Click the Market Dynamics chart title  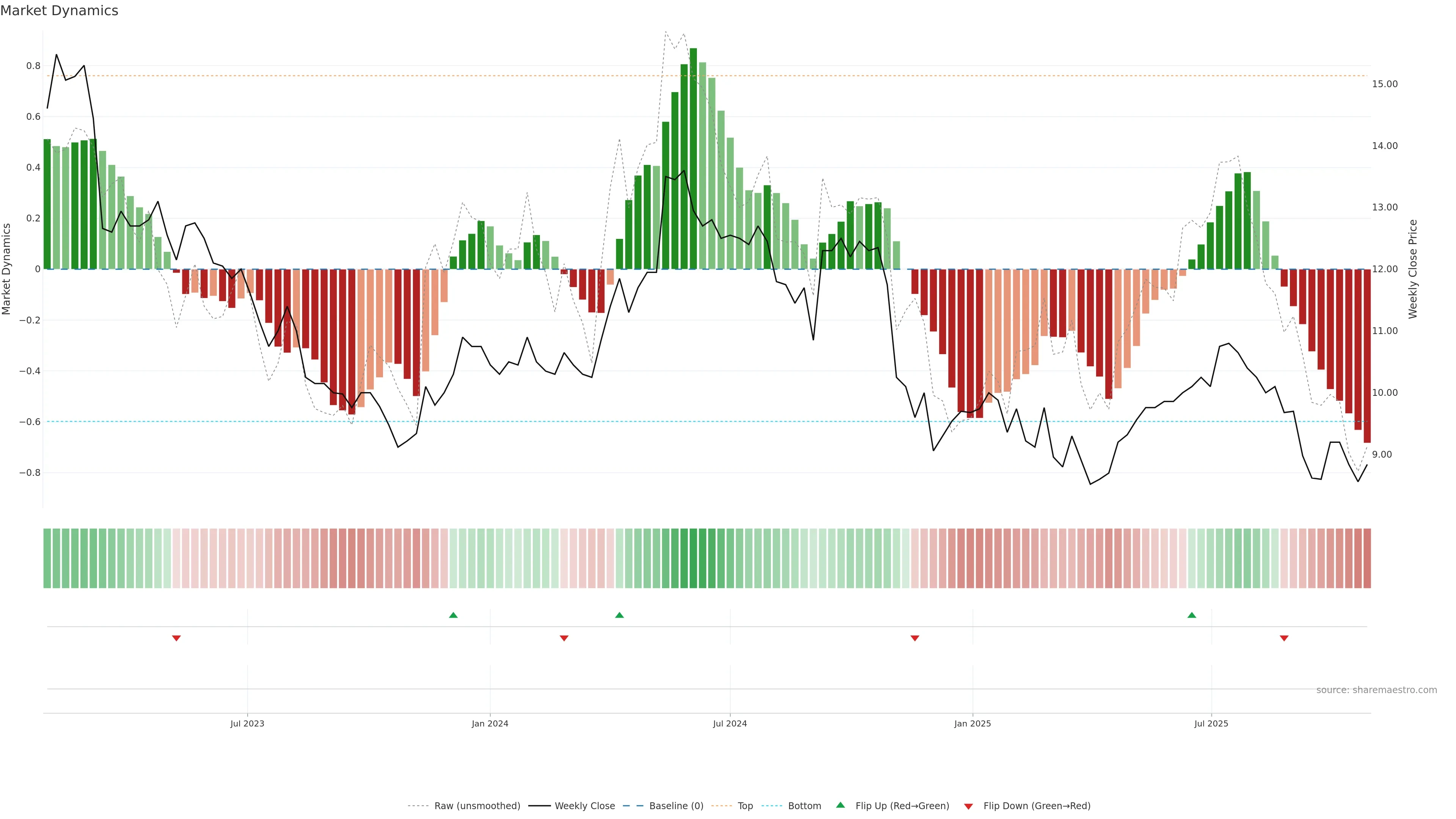point(60,11)
